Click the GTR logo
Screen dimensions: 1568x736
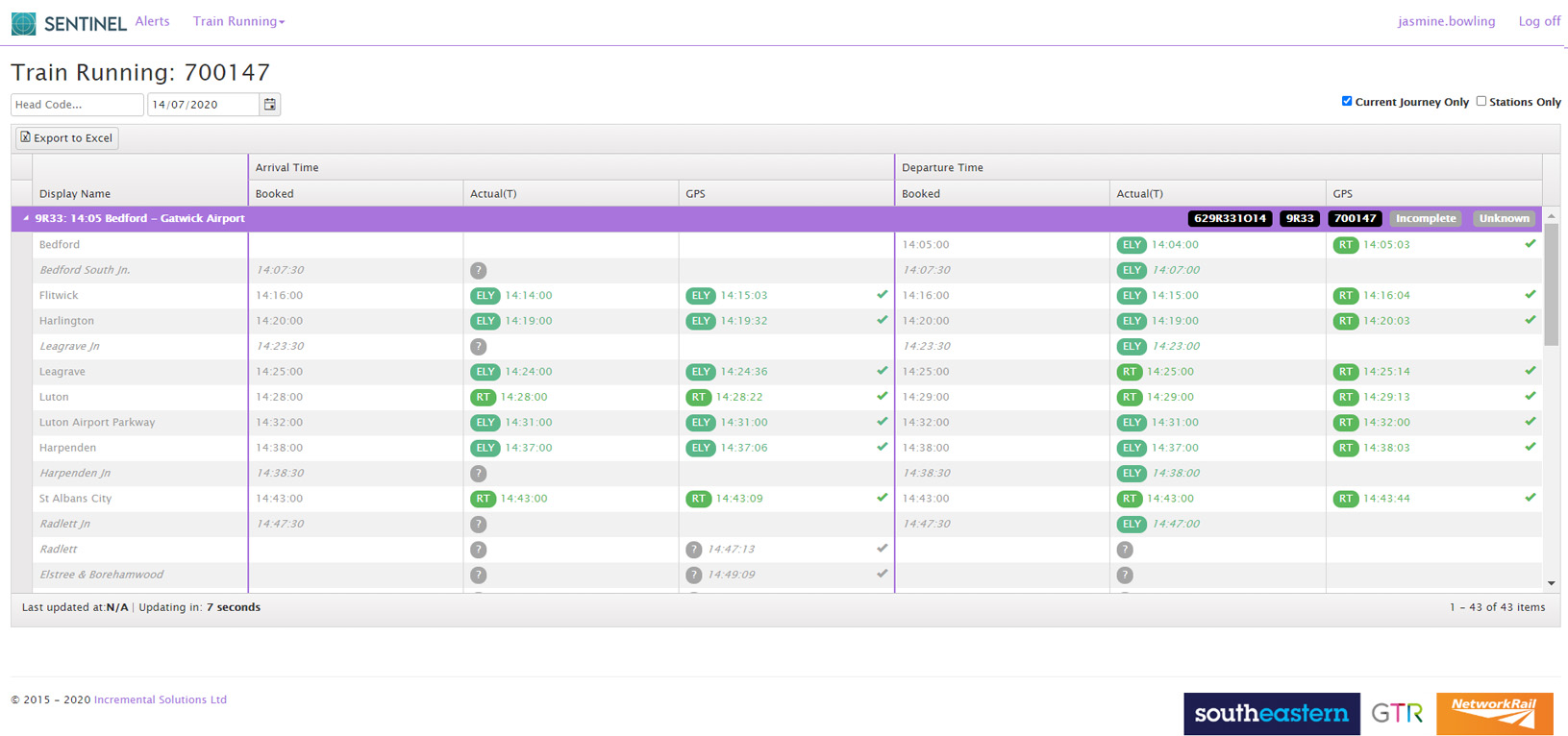coord(1397,714)
